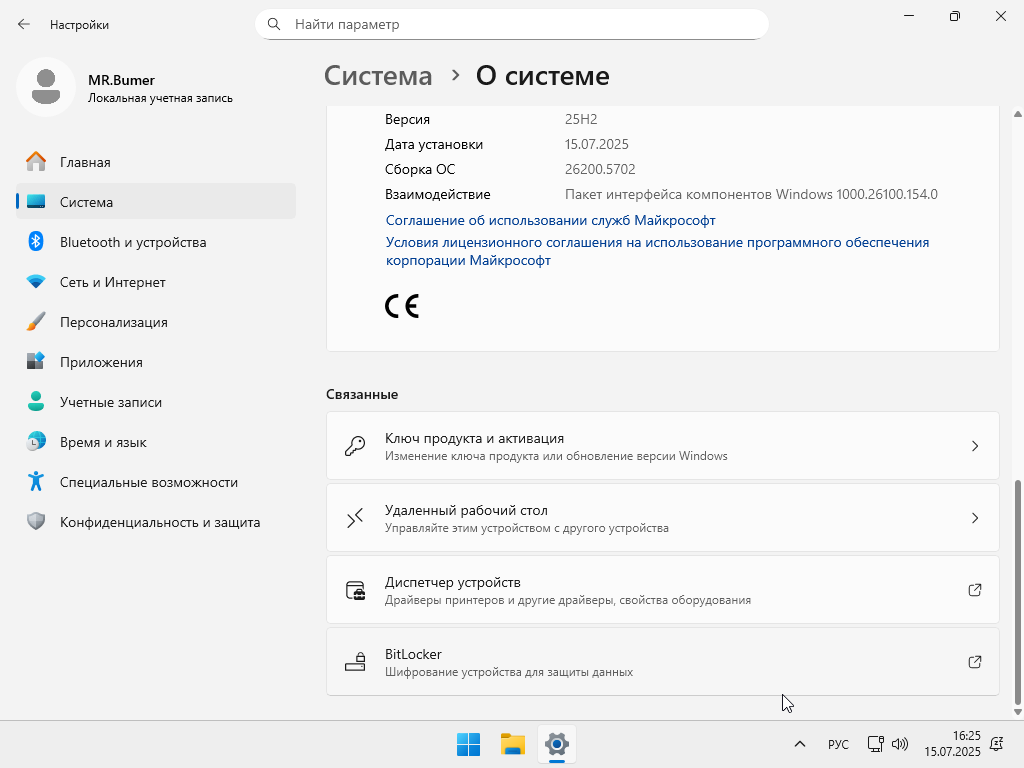The width and height of the screenshot is (1024, 768).
Task: Click the shield Конфиденциальность icon
Action: click(x=36, y=521)
